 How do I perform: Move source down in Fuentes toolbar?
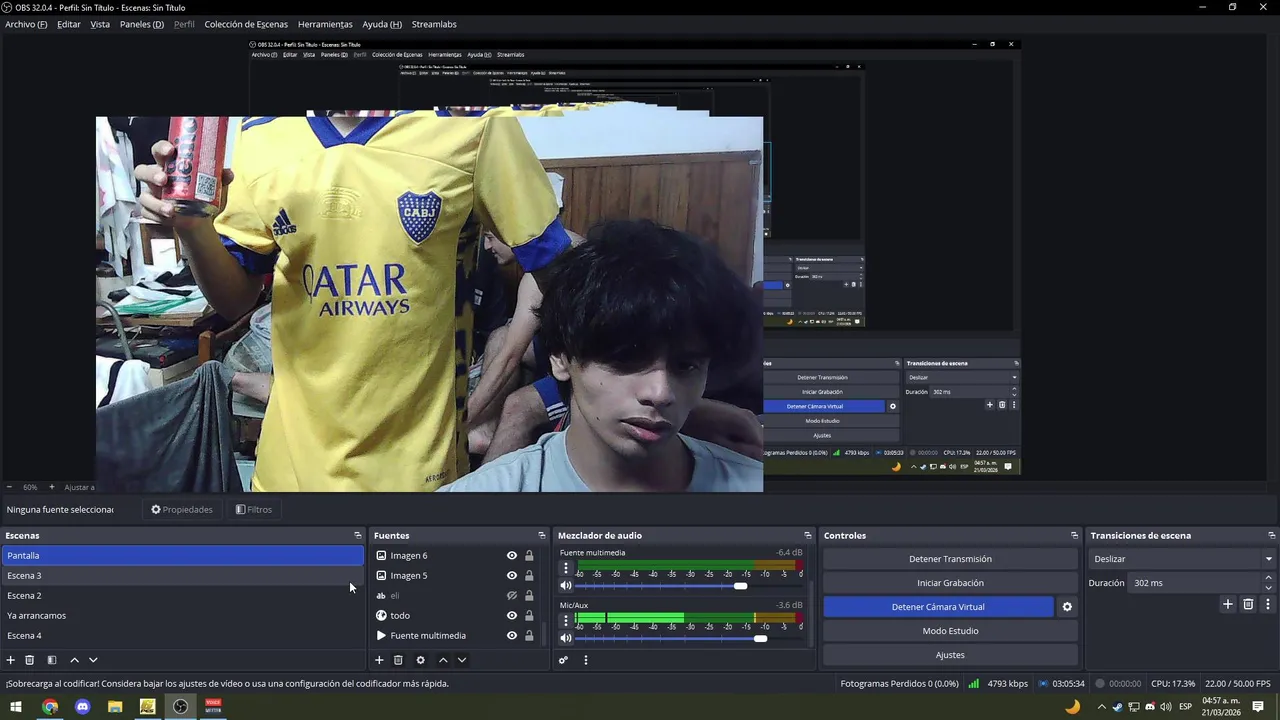click(x=462, y=660)
